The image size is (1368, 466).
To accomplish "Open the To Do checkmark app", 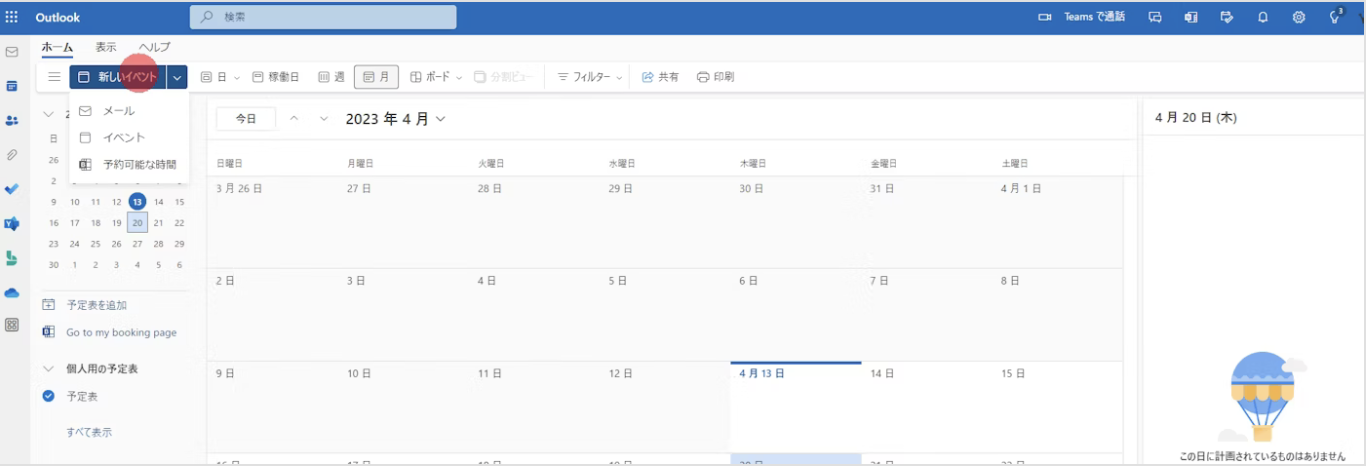I will pos(12,189).
